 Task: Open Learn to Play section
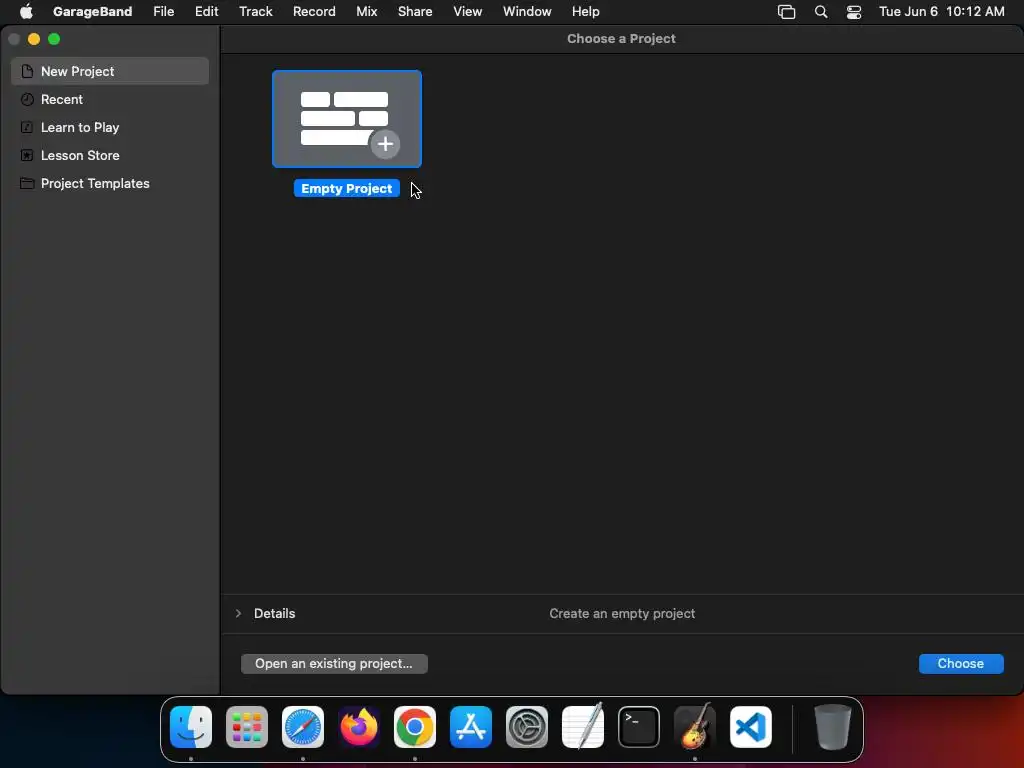tap(110, 127)
